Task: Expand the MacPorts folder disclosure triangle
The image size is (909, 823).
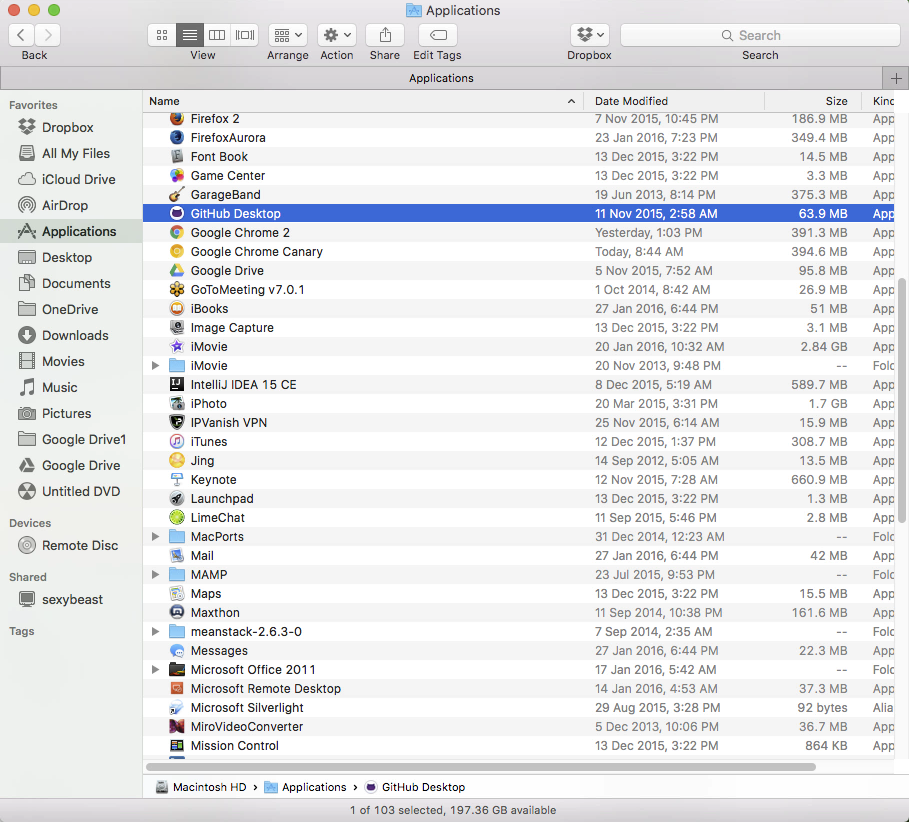Action: [155, 537]
